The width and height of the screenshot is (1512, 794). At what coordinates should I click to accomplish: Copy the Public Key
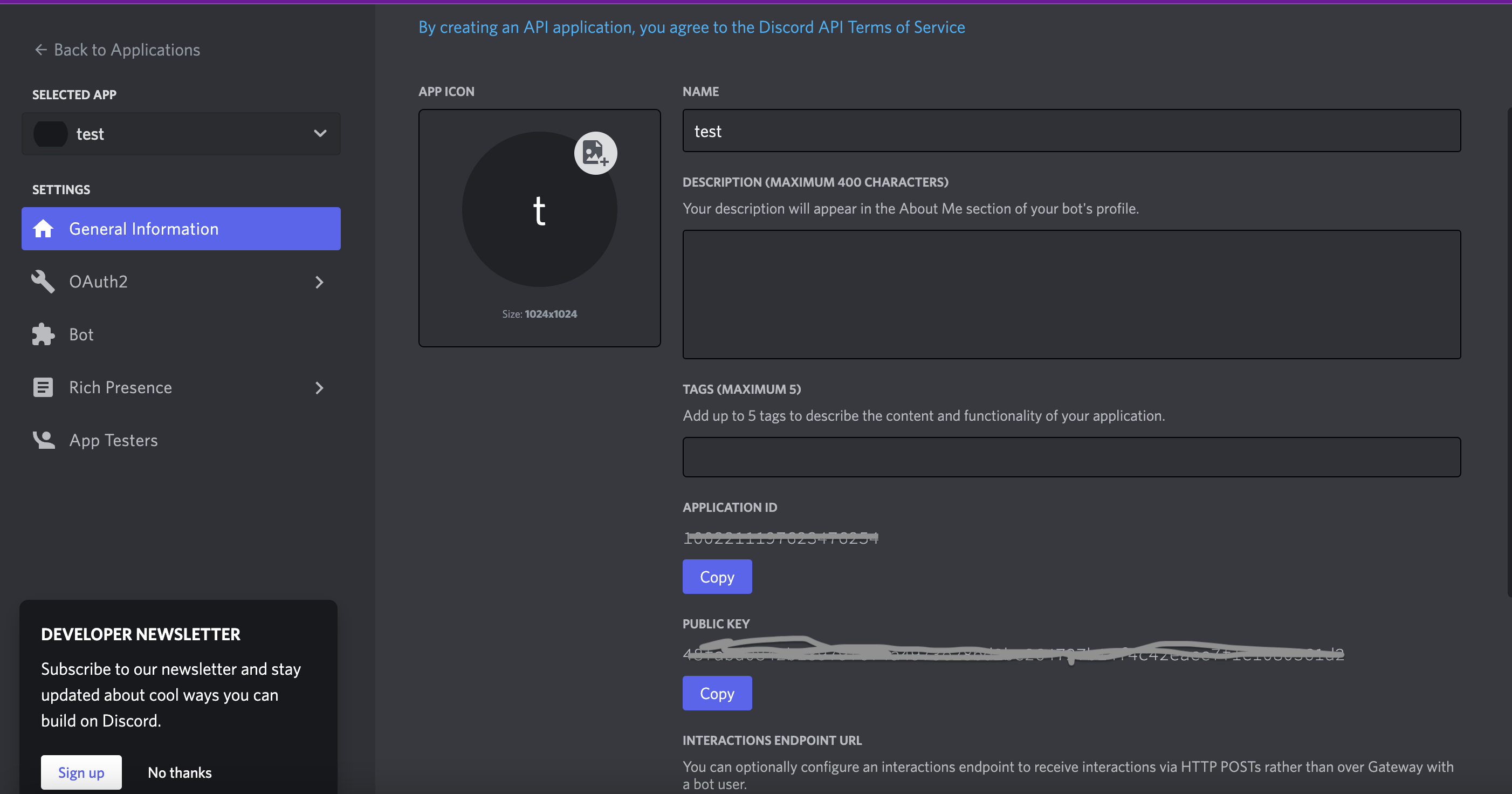click(717, 693)
